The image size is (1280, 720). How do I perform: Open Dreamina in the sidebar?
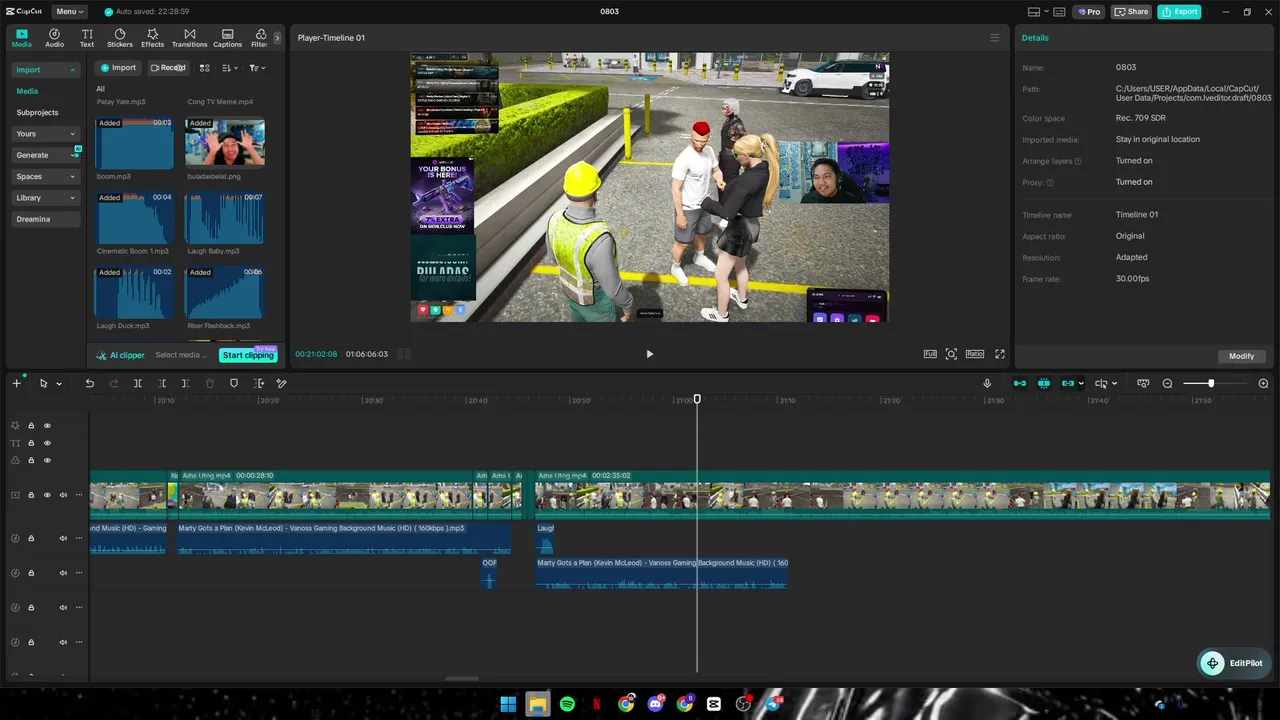[x=45, y=219]
